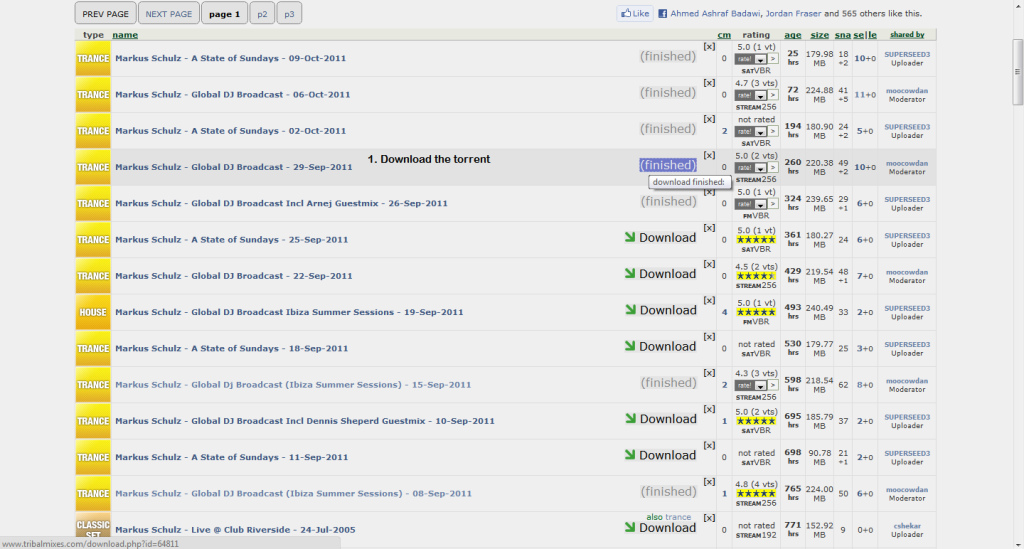Go to the p2 page tab
The width and height of the screenshot is (1024, 549).
coord(262,13)
